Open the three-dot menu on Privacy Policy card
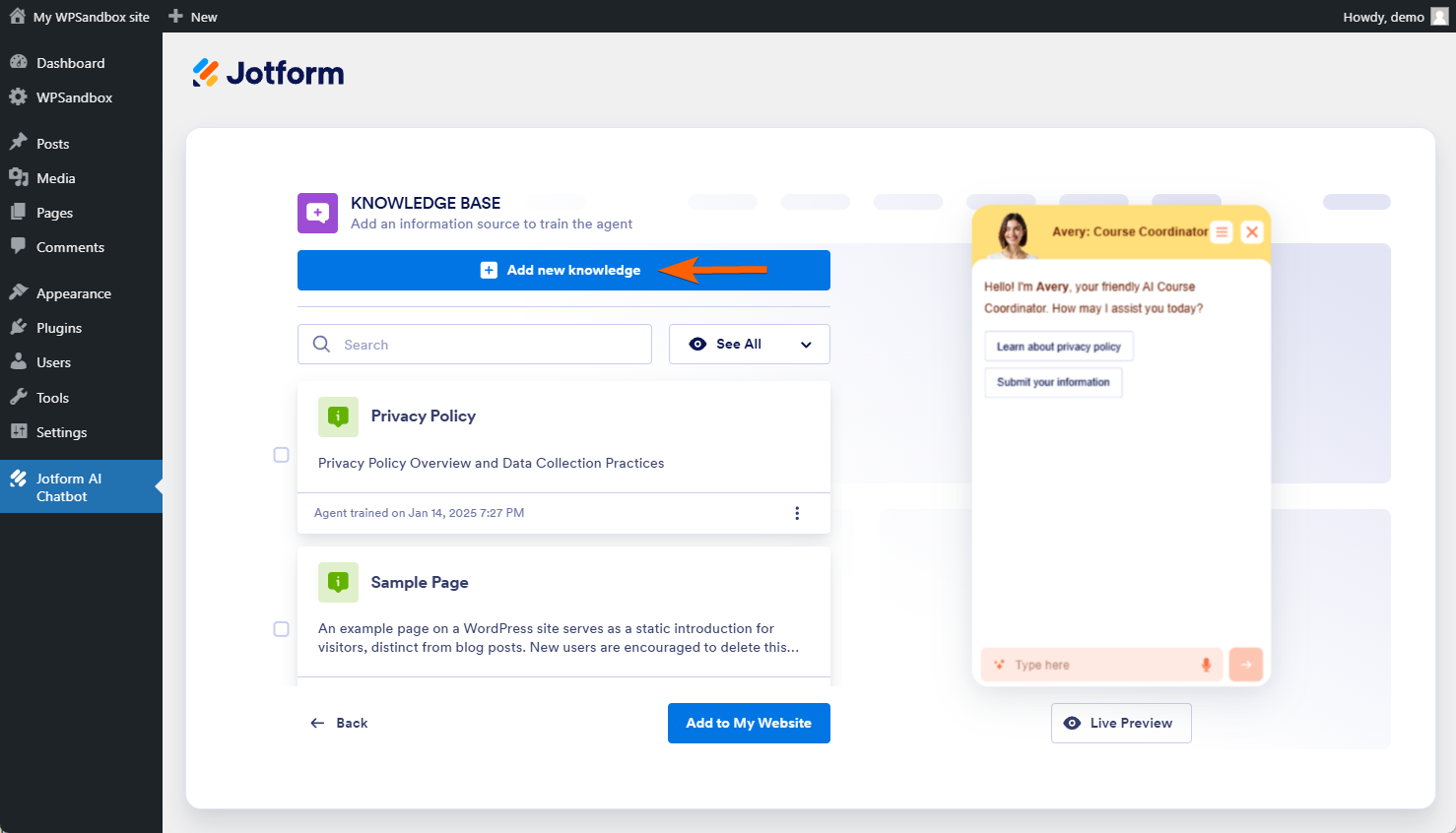Screen dimensions: 1456x833 click(797, 513)
